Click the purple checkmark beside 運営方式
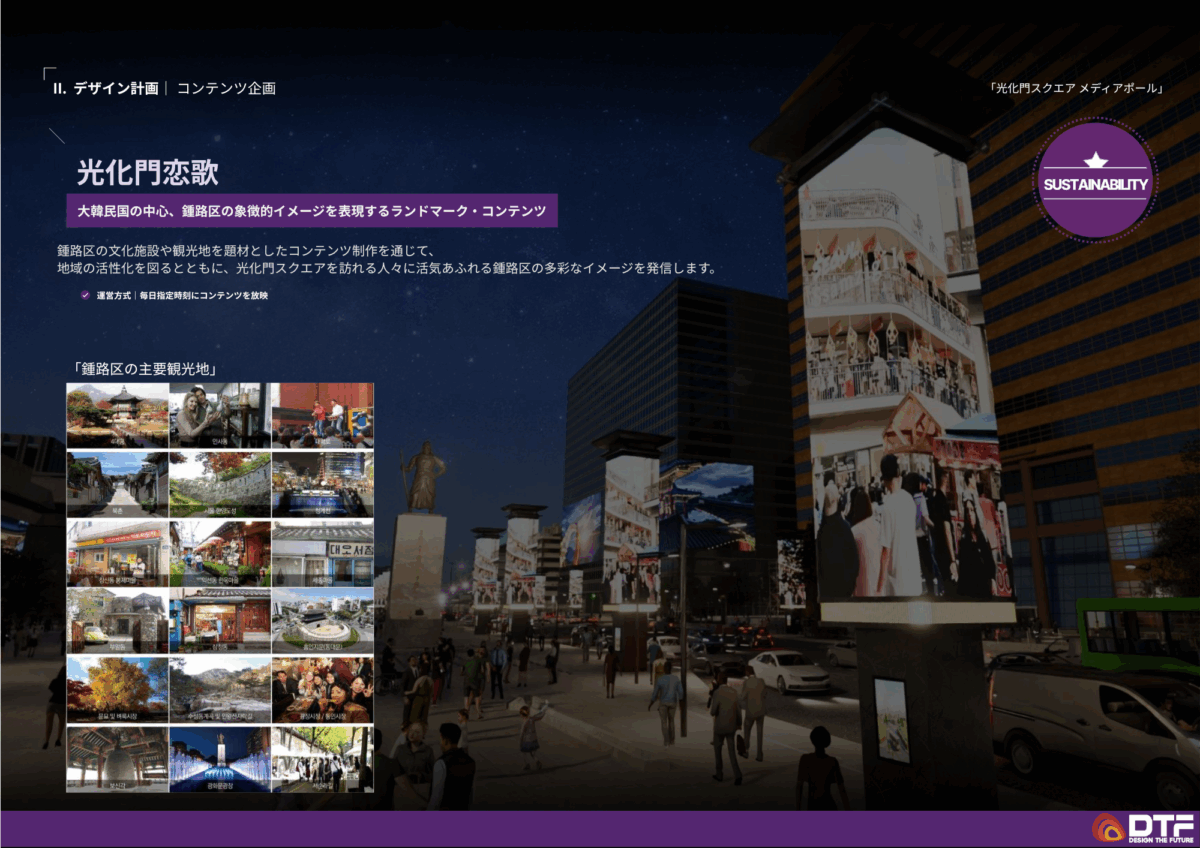Screen dimensions: 1200x848 pyautogui.click(x=85, y=296)
